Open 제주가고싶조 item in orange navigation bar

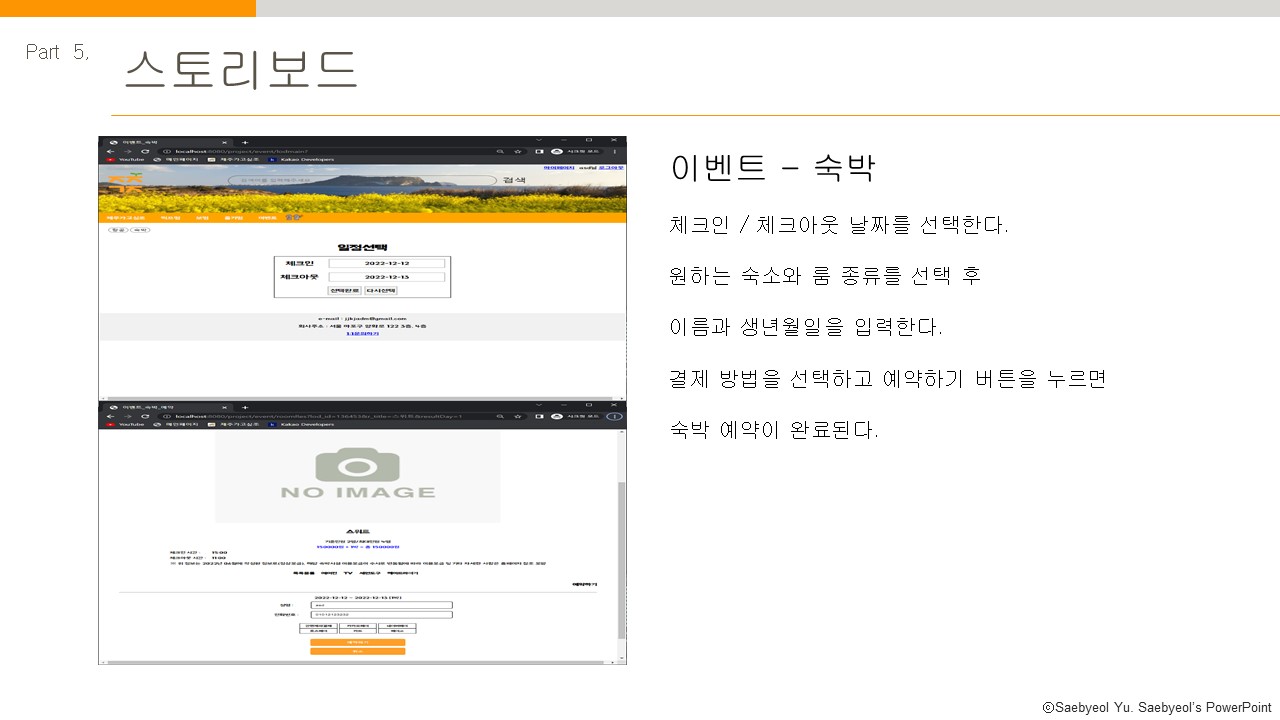tap(126, 218)
